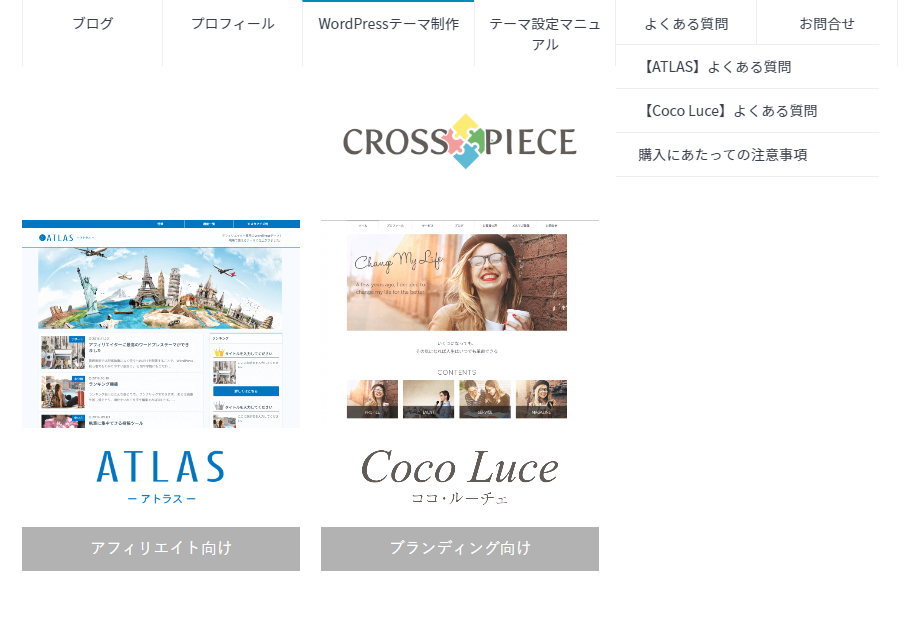
Task: Click the Coco Luce ココ・ルーチェ logo
Action: 459,477
